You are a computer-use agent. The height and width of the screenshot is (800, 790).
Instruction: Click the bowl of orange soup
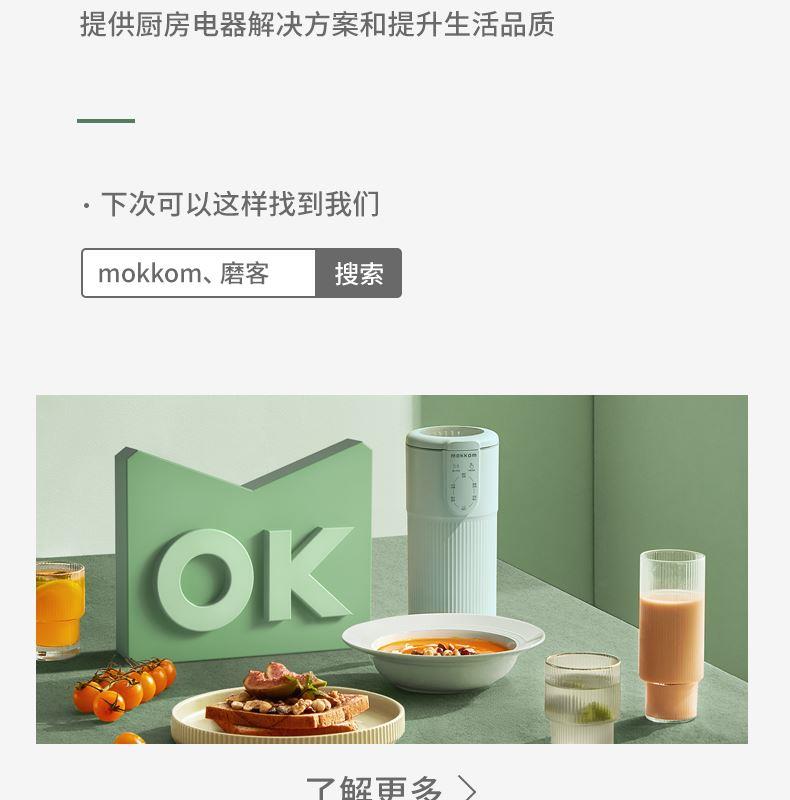pyautogui.click(x=443, y=653)
